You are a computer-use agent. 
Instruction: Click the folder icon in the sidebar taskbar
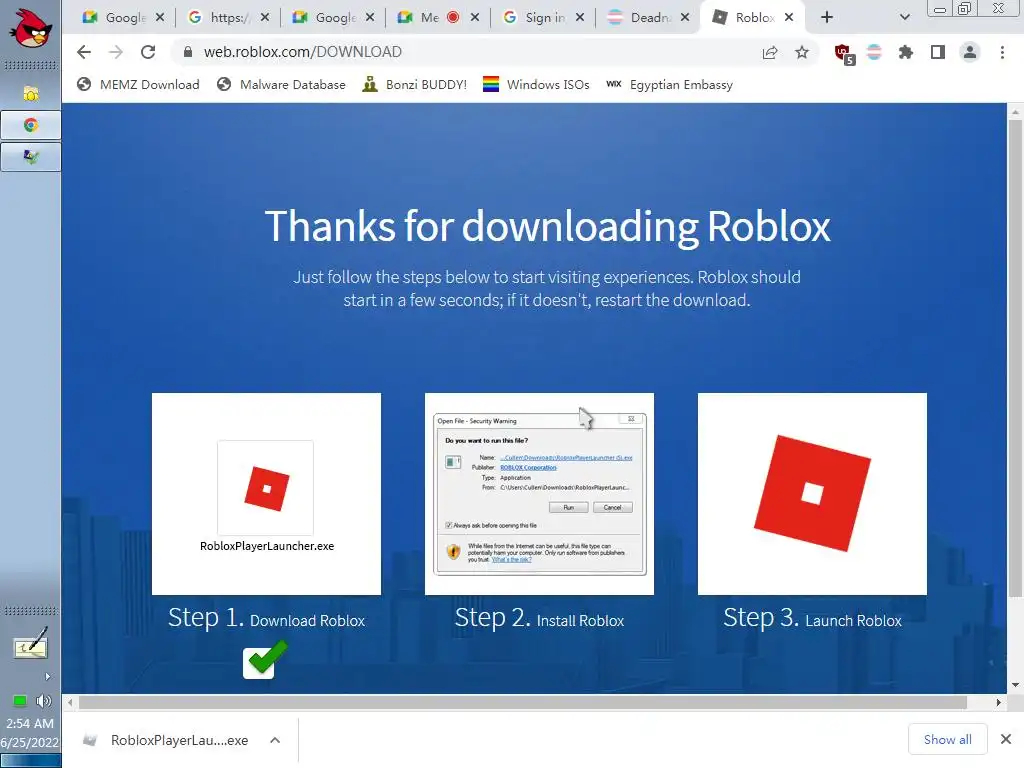[31, 93]
